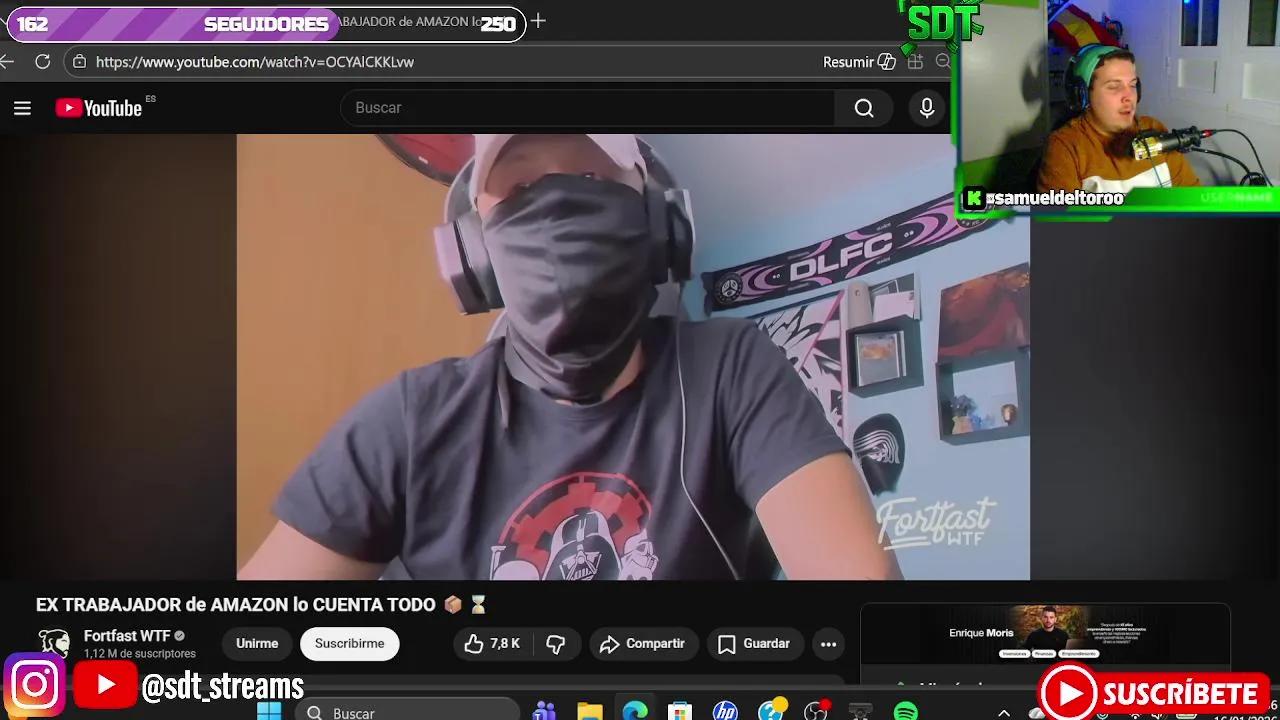Click the SEGUIDORES progress bar at top
1280x720 pixels.
coord(265,24)
